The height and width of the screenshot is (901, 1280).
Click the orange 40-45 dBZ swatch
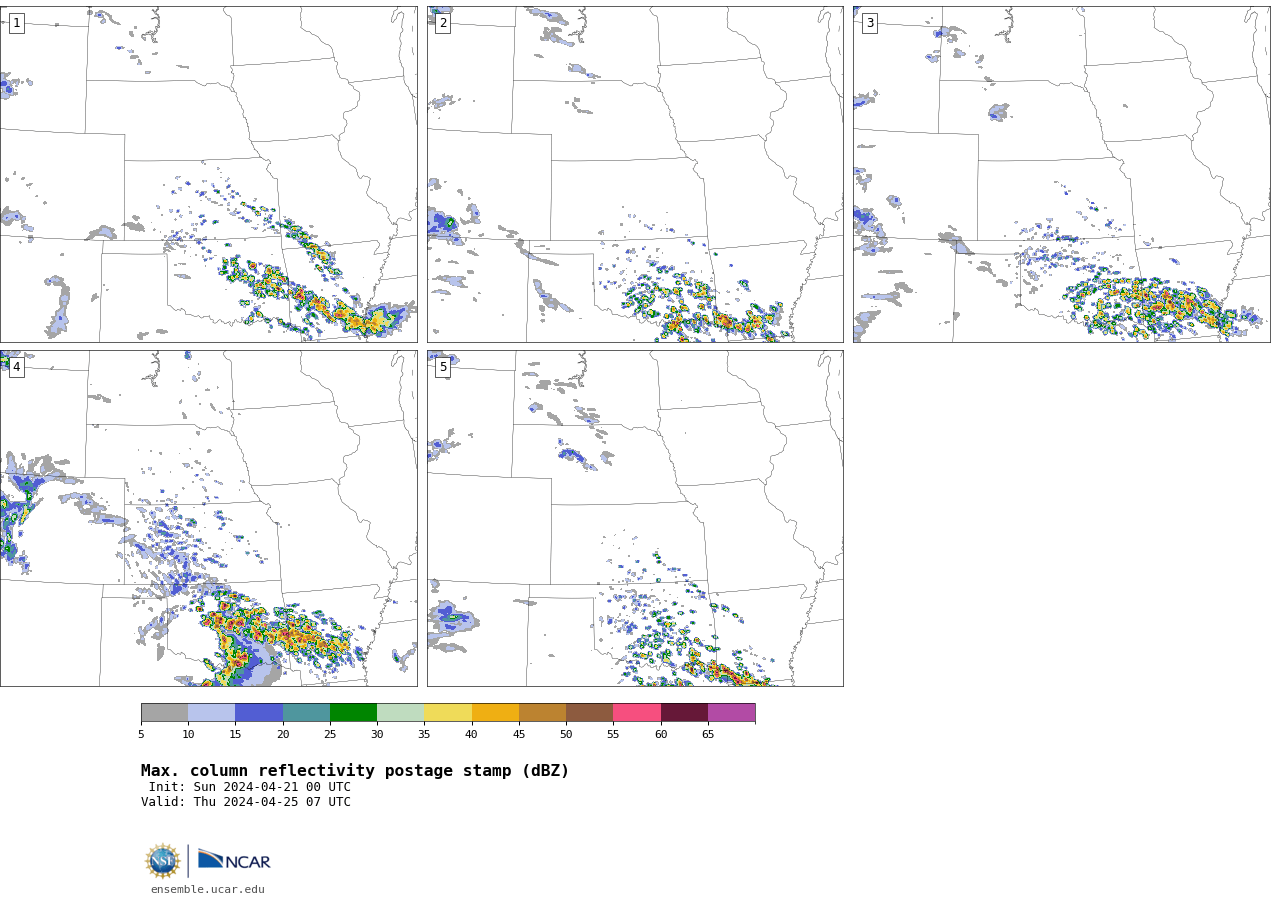(495, 713)
